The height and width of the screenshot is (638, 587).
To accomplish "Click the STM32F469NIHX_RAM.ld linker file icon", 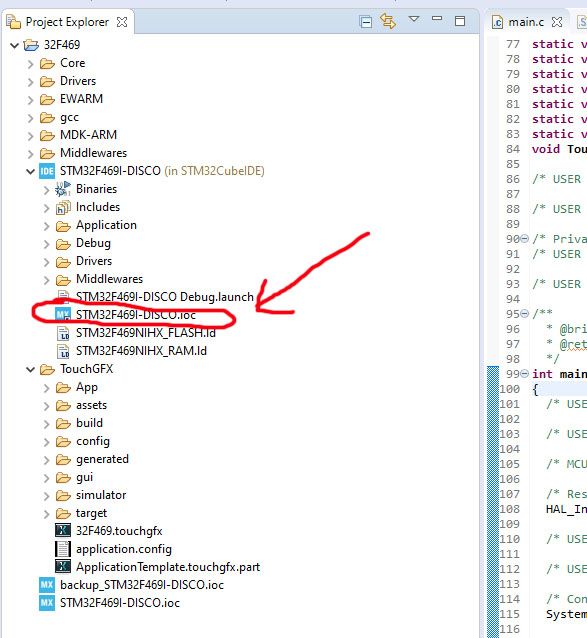I will (x=63, y=351).
